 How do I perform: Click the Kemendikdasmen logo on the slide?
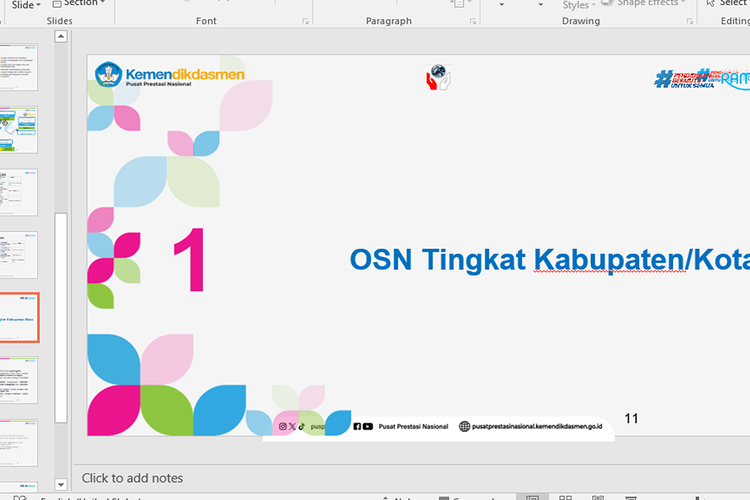[170, 75]
